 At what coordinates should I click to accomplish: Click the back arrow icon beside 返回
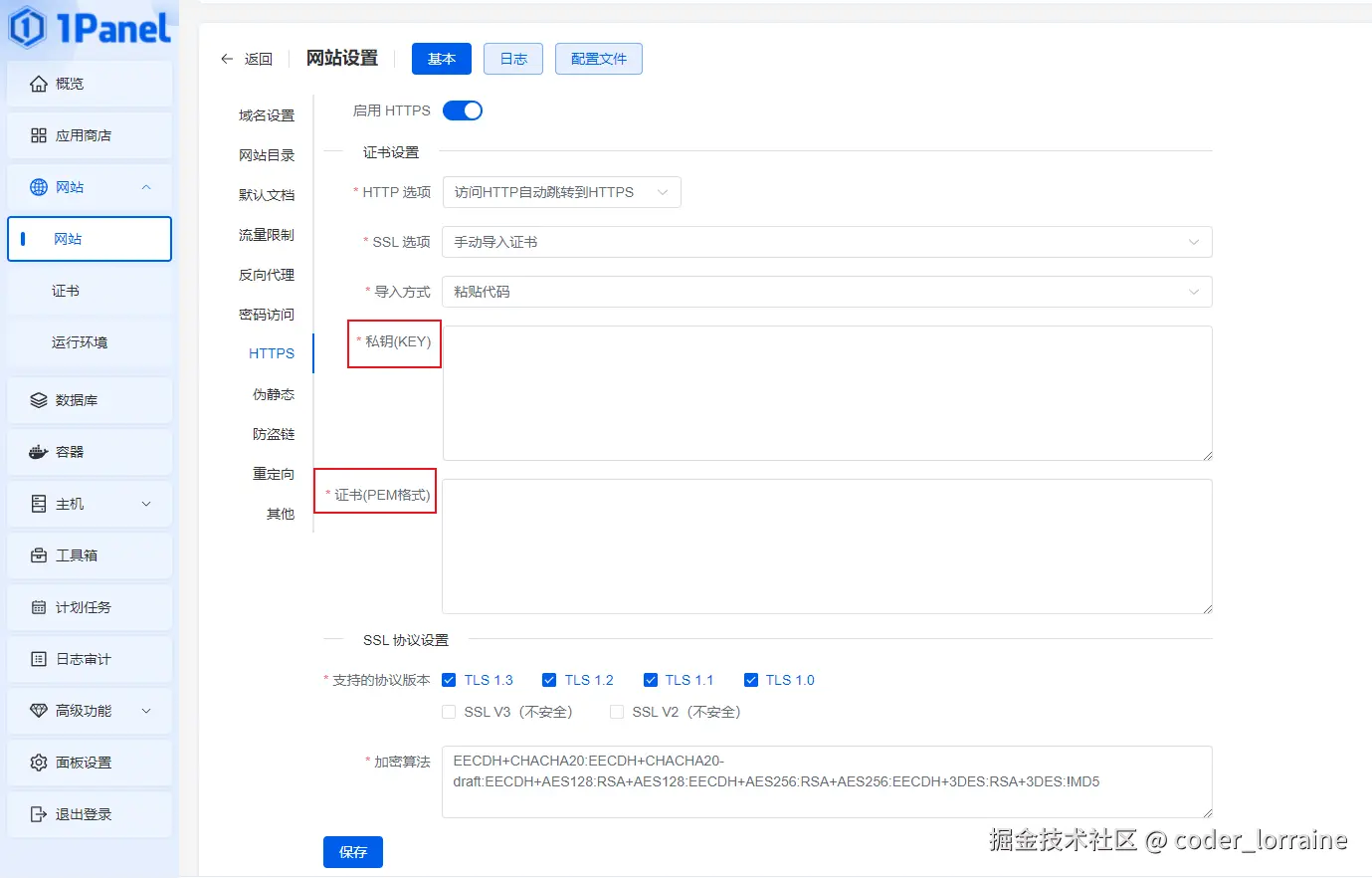(x=227, y=59)
